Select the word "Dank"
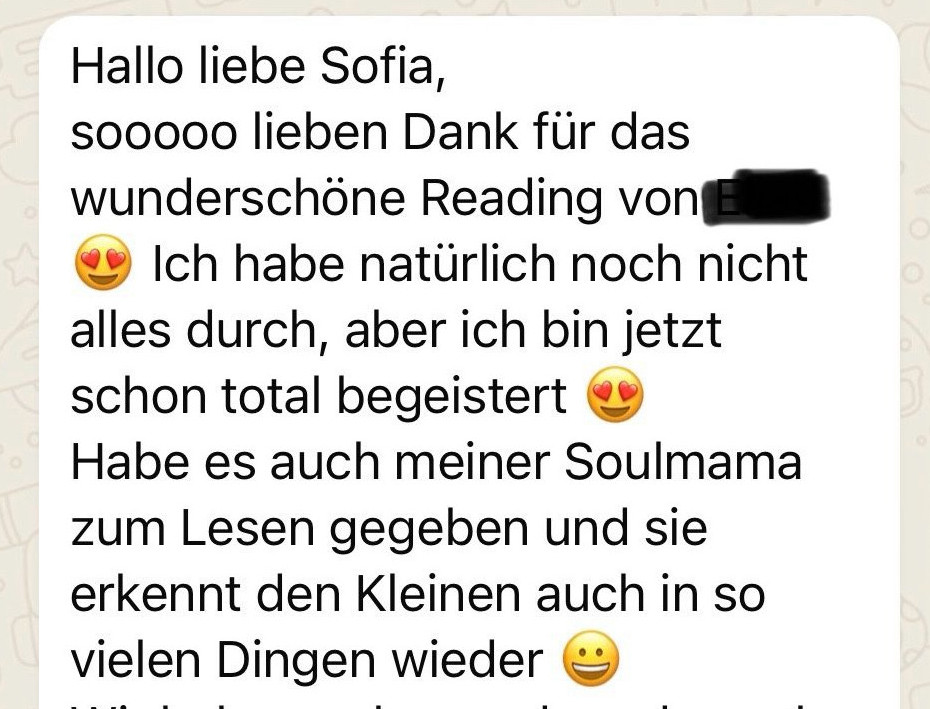The height and width of the screenshot is (709, 930). coord(460,132)
